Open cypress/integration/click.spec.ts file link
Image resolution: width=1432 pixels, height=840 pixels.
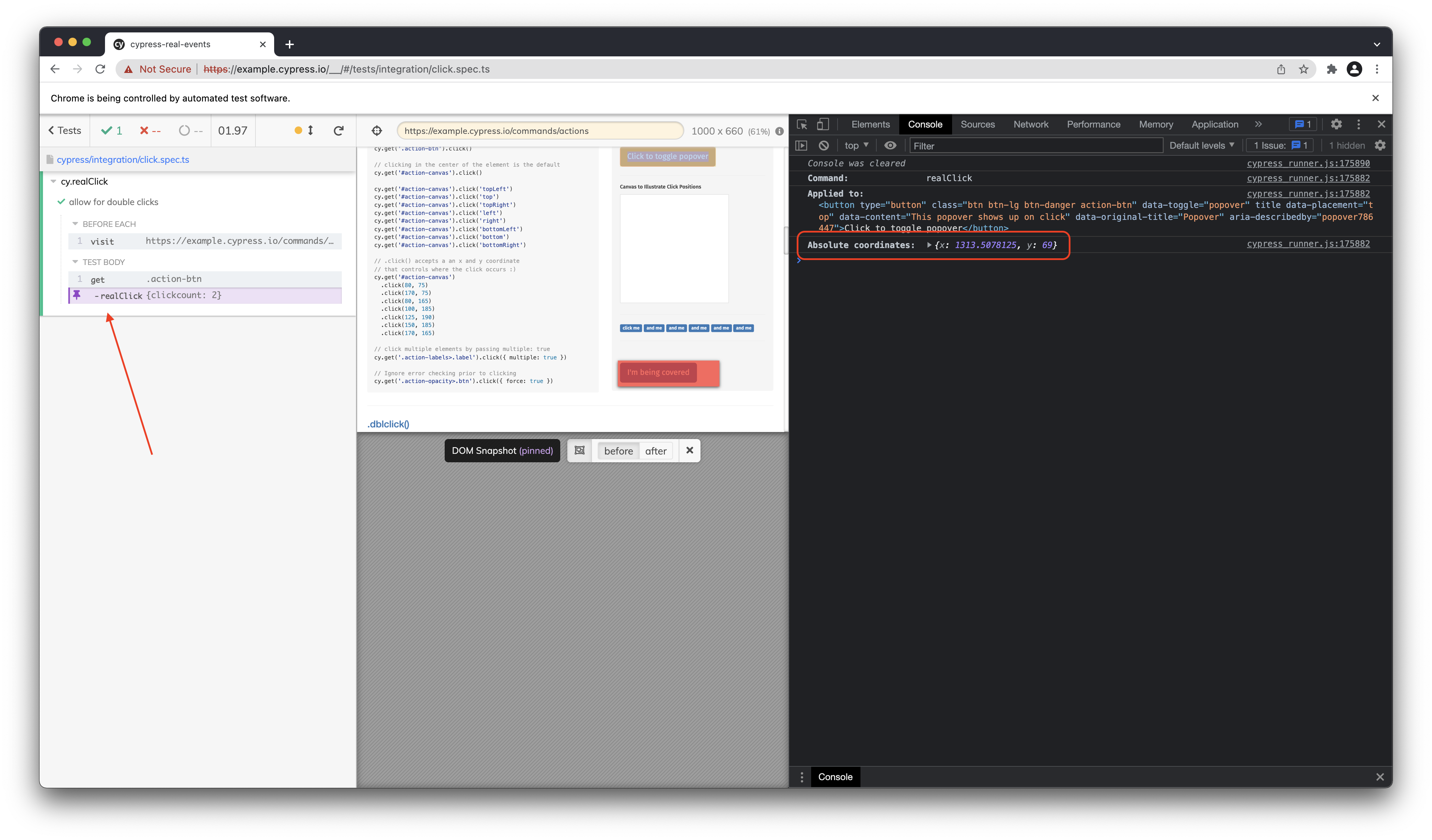[123, 160]
